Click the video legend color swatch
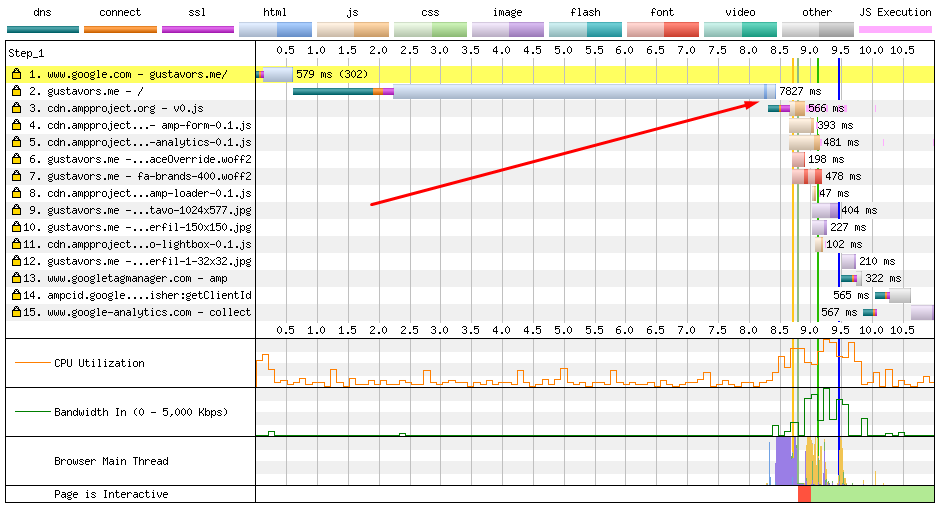 741,30
